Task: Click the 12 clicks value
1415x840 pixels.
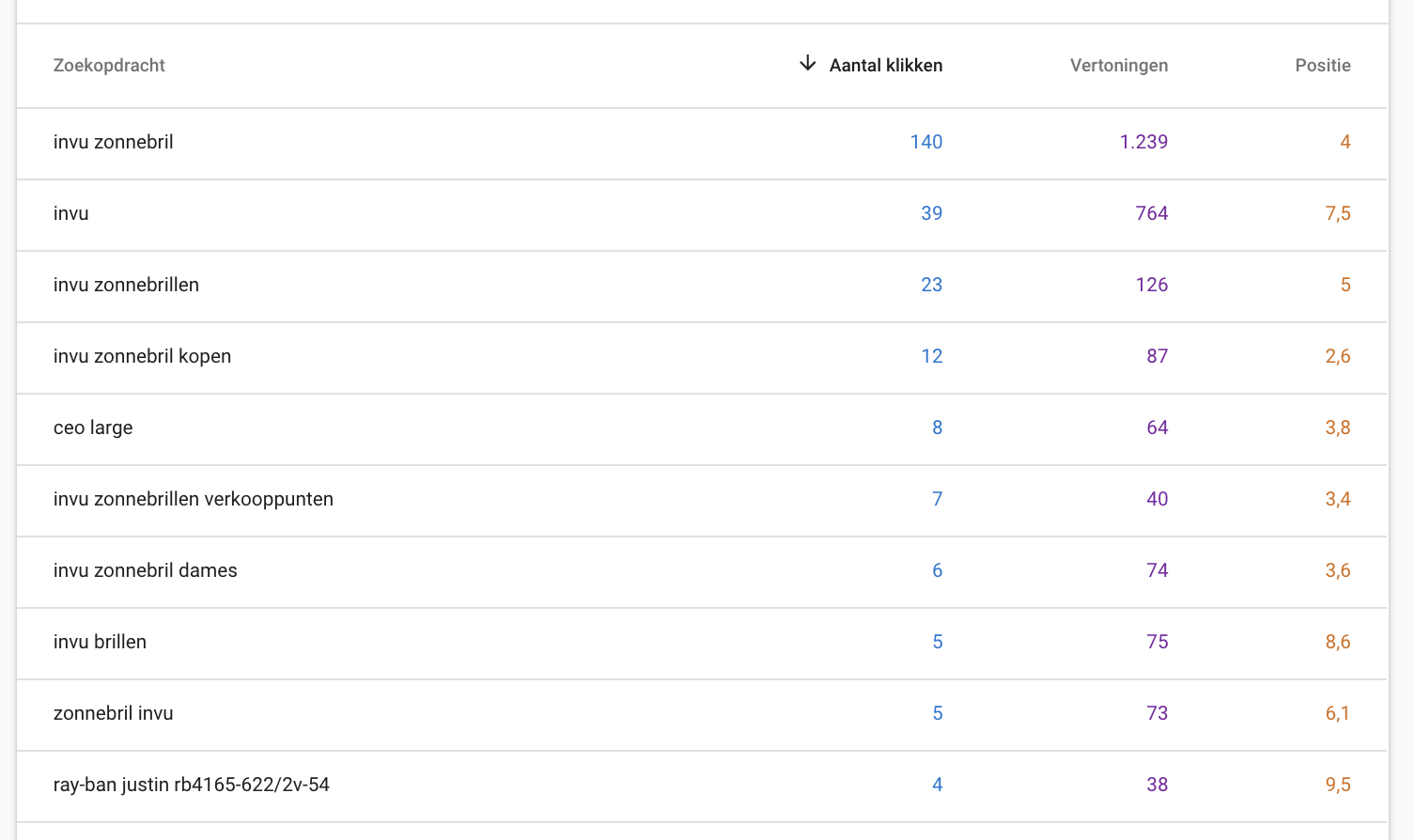Action: [x=931, y=356]
